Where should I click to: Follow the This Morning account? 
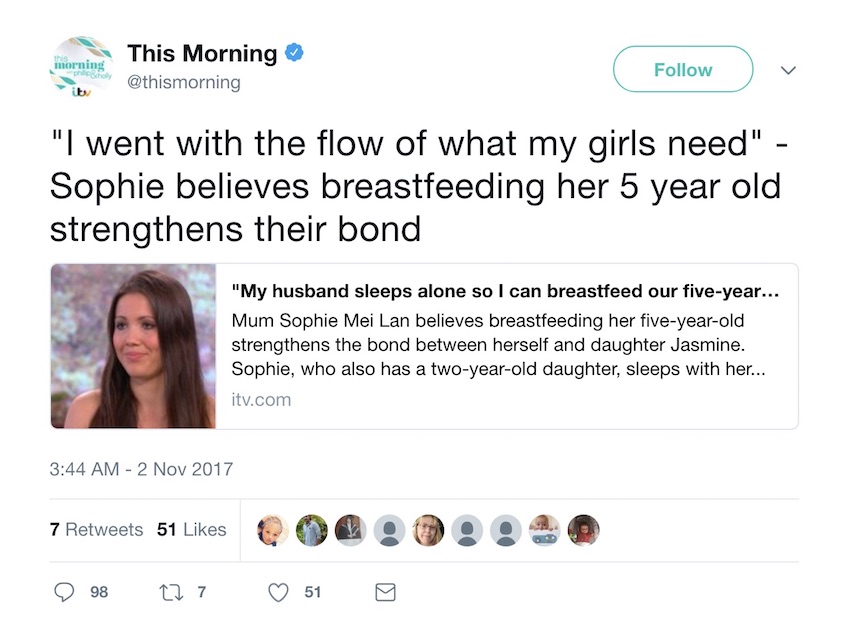pos(683,69)
